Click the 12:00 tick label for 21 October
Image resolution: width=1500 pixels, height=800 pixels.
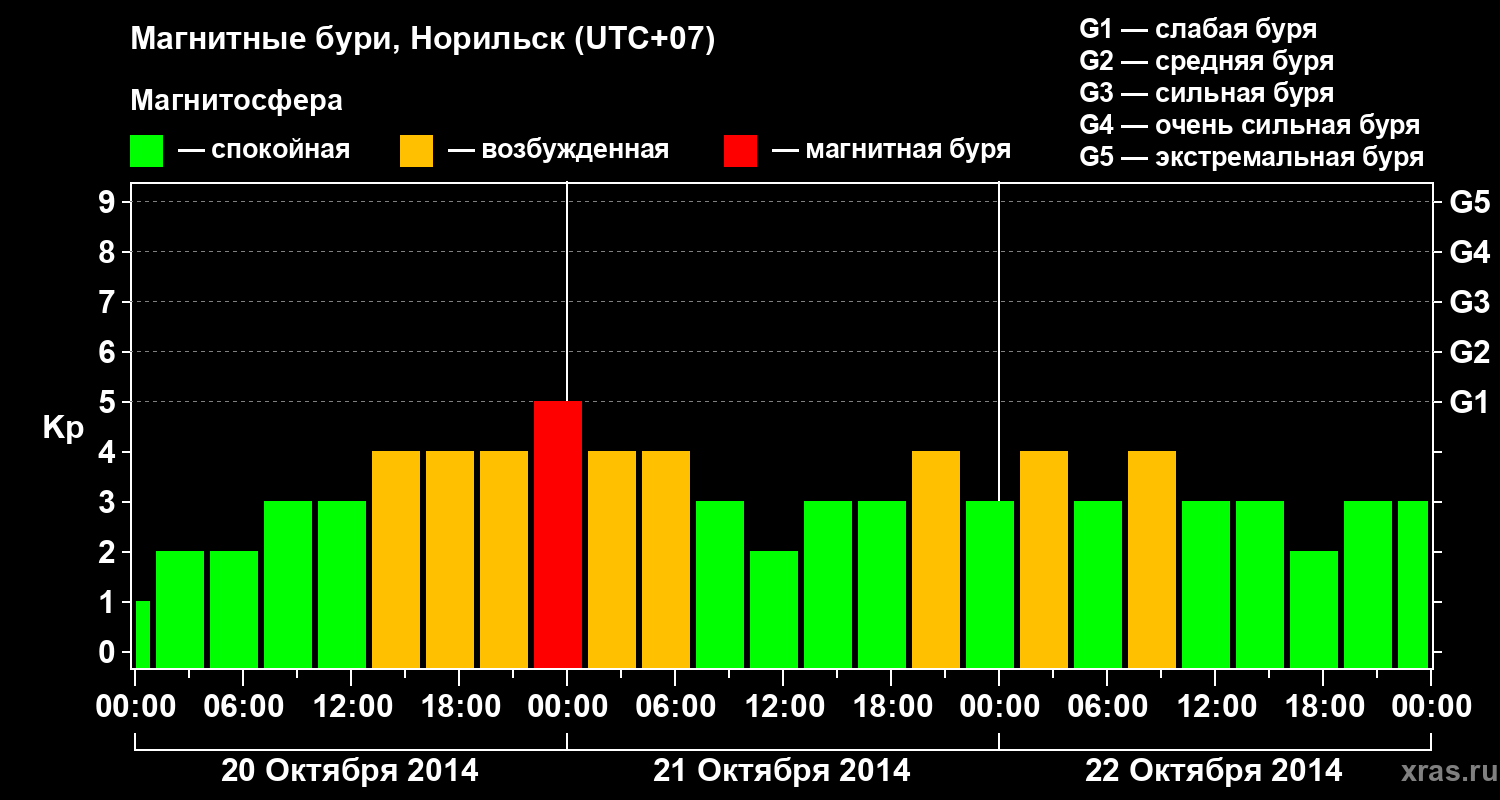(x=783, y=706)
